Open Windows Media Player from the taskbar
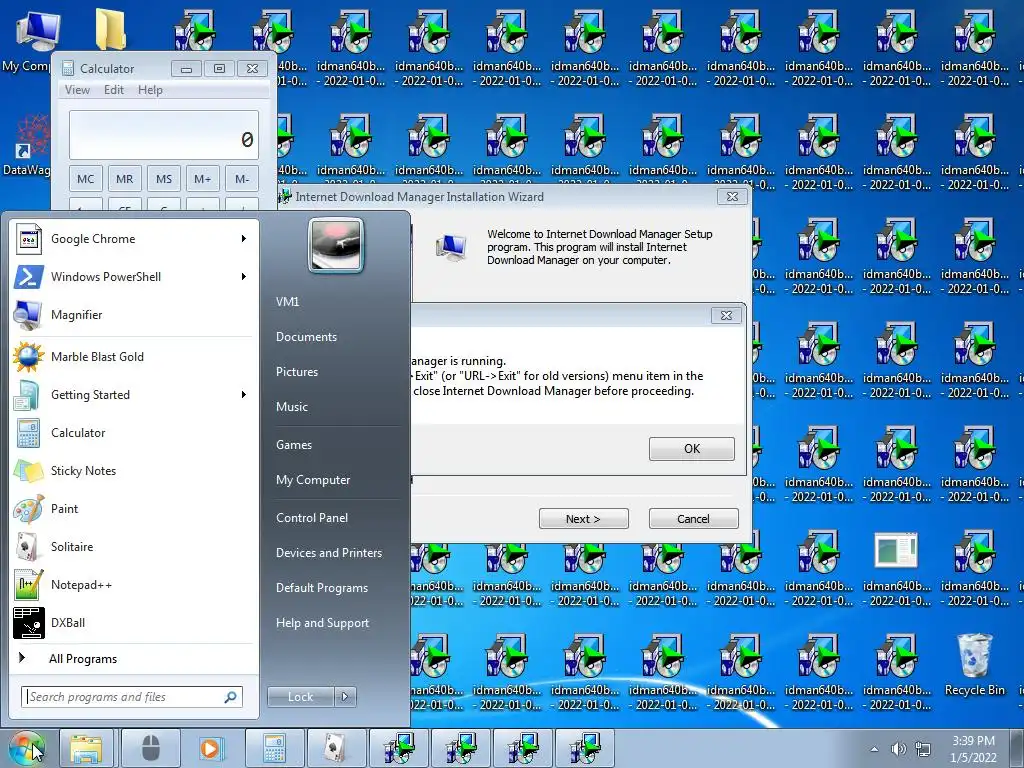Screen dimensions: 1024x768 pos(210,748)
